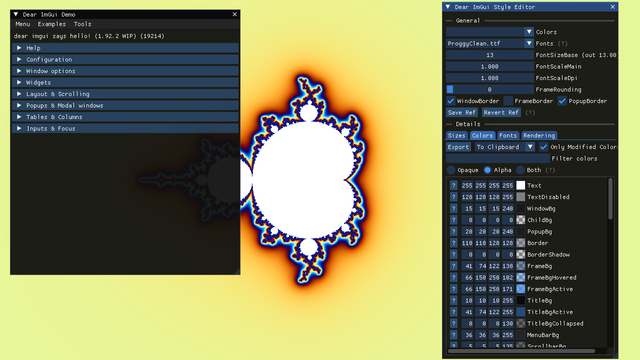Viewport: 640px width, 360px height.
Task: Click the FrameRounding slider
Action: tap(490, 89)
